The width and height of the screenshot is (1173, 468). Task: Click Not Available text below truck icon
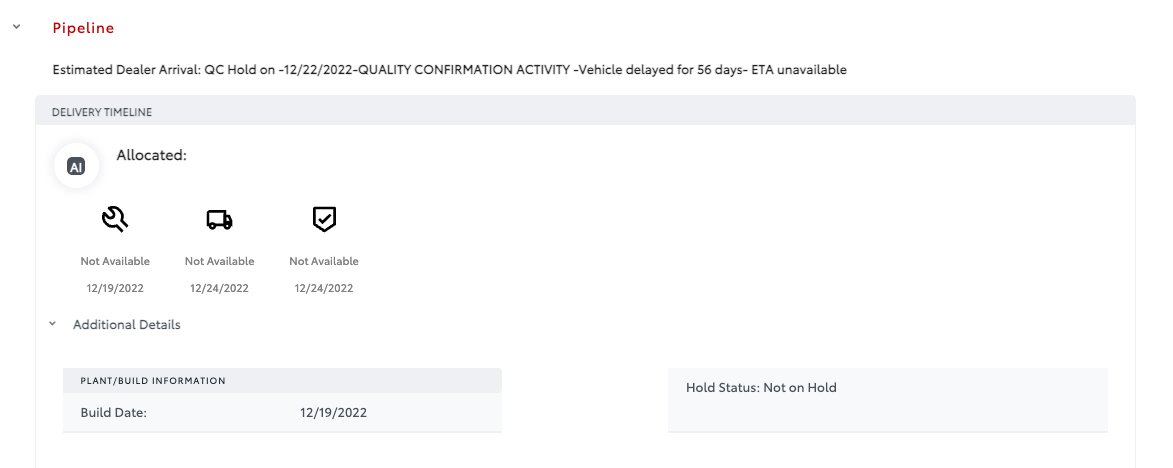219,261
